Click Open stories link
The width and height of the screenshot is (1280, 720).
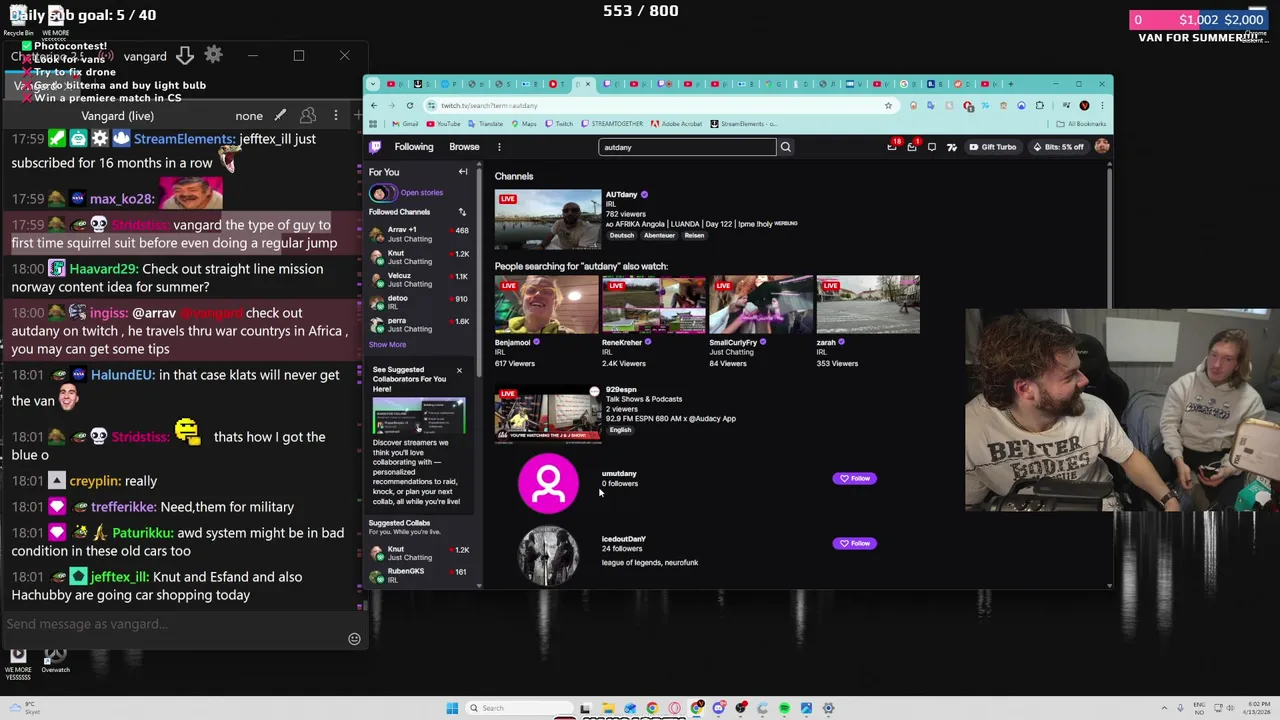coord(422,193)
